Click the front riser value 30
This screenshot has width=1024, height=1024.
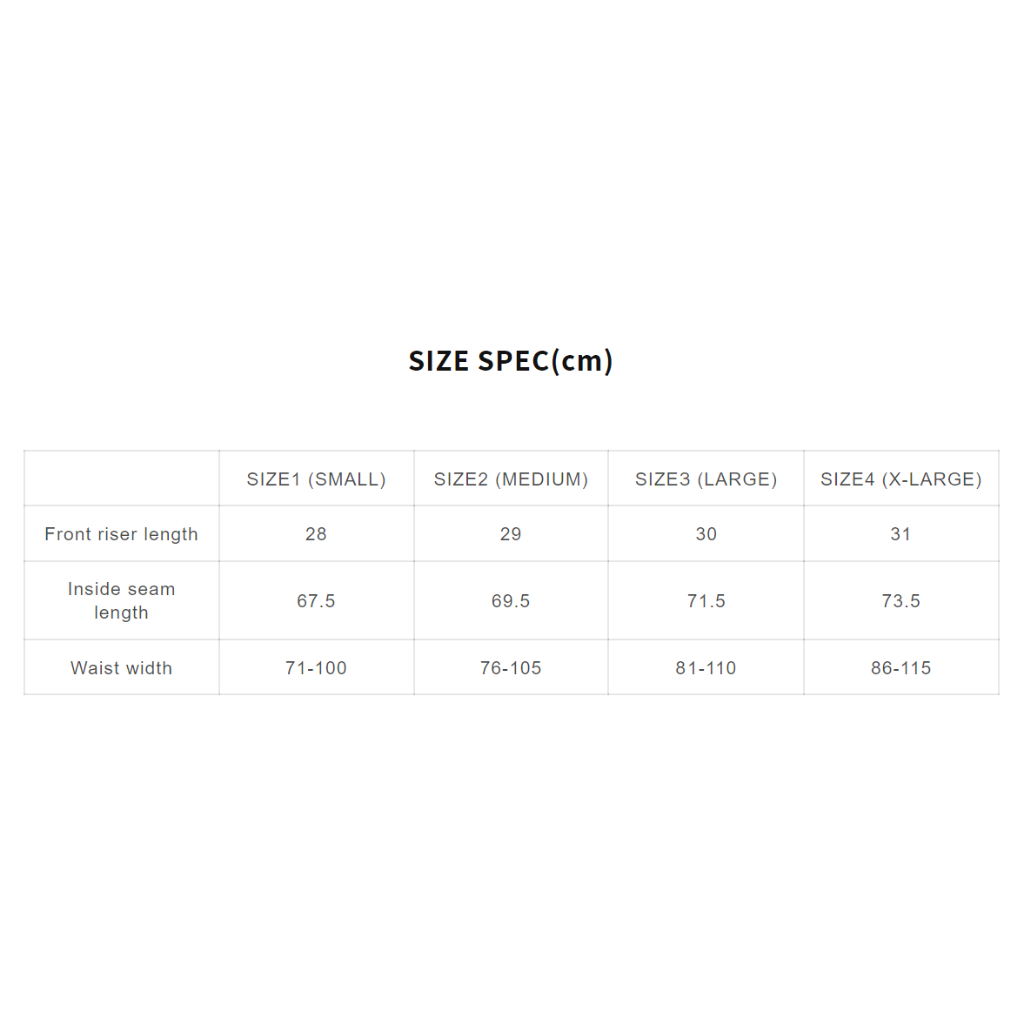click(x=706, y=534)
